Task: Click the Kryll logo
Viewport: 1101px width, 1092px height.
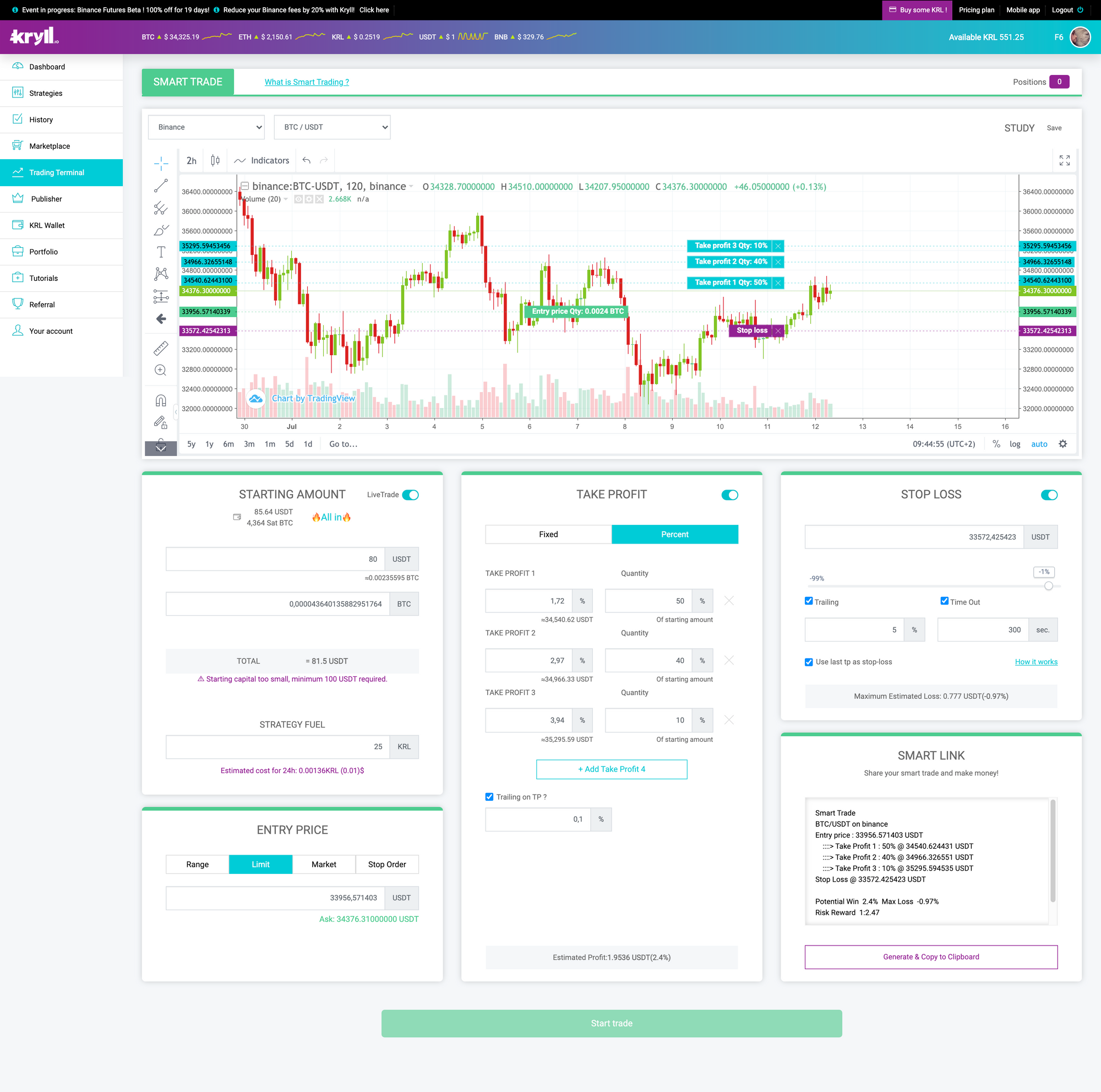Action: tap(34, 36)
